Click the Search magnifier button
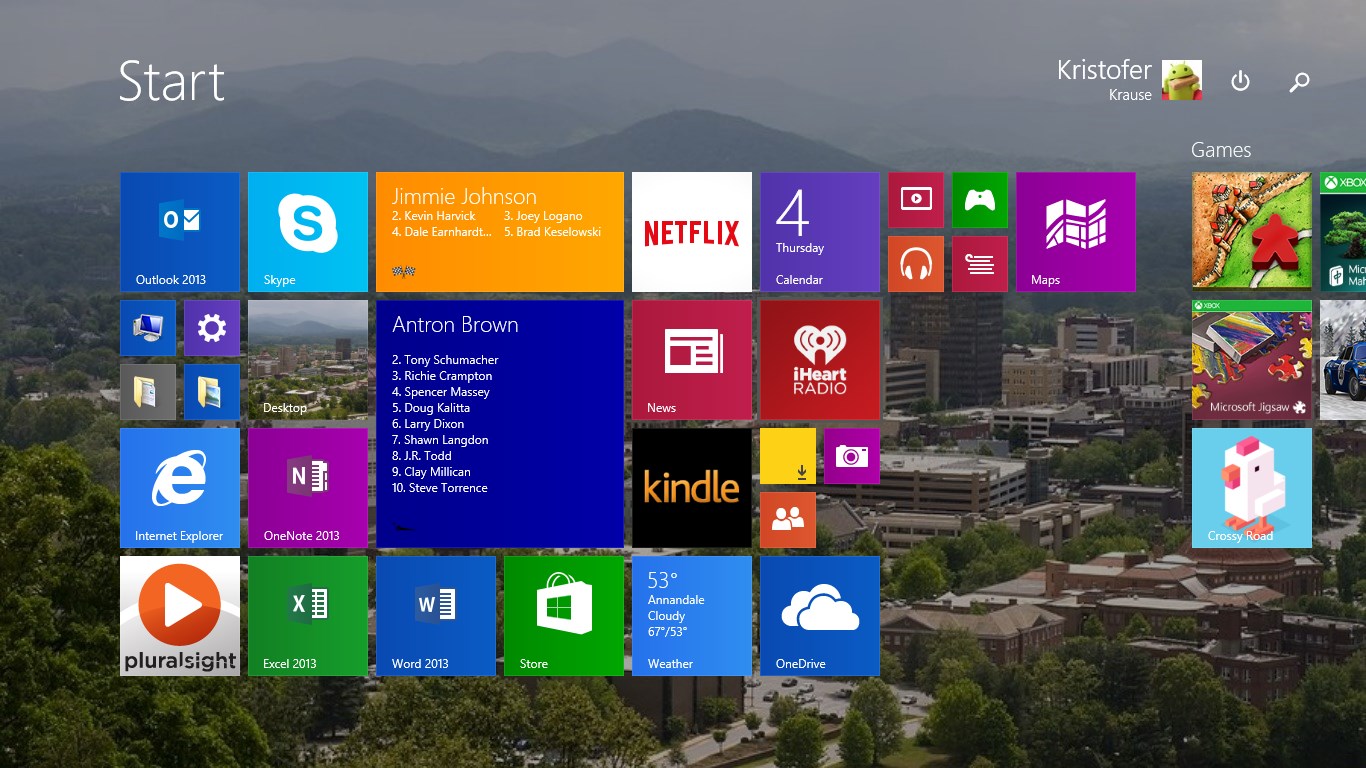This screenshot has height=768, width=1366. point(1299,82)
